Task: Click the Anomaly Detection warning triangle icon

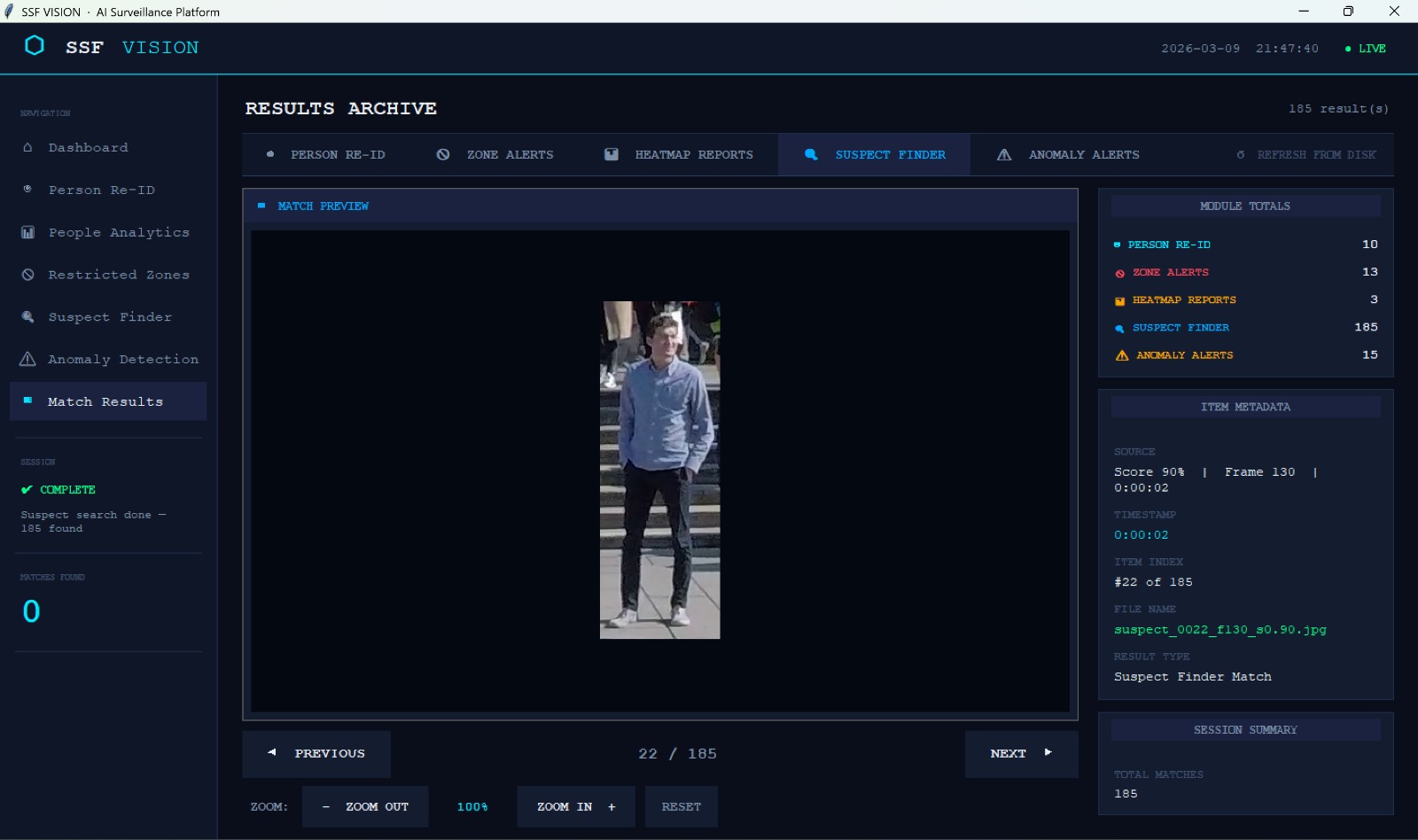Action: 27,360
